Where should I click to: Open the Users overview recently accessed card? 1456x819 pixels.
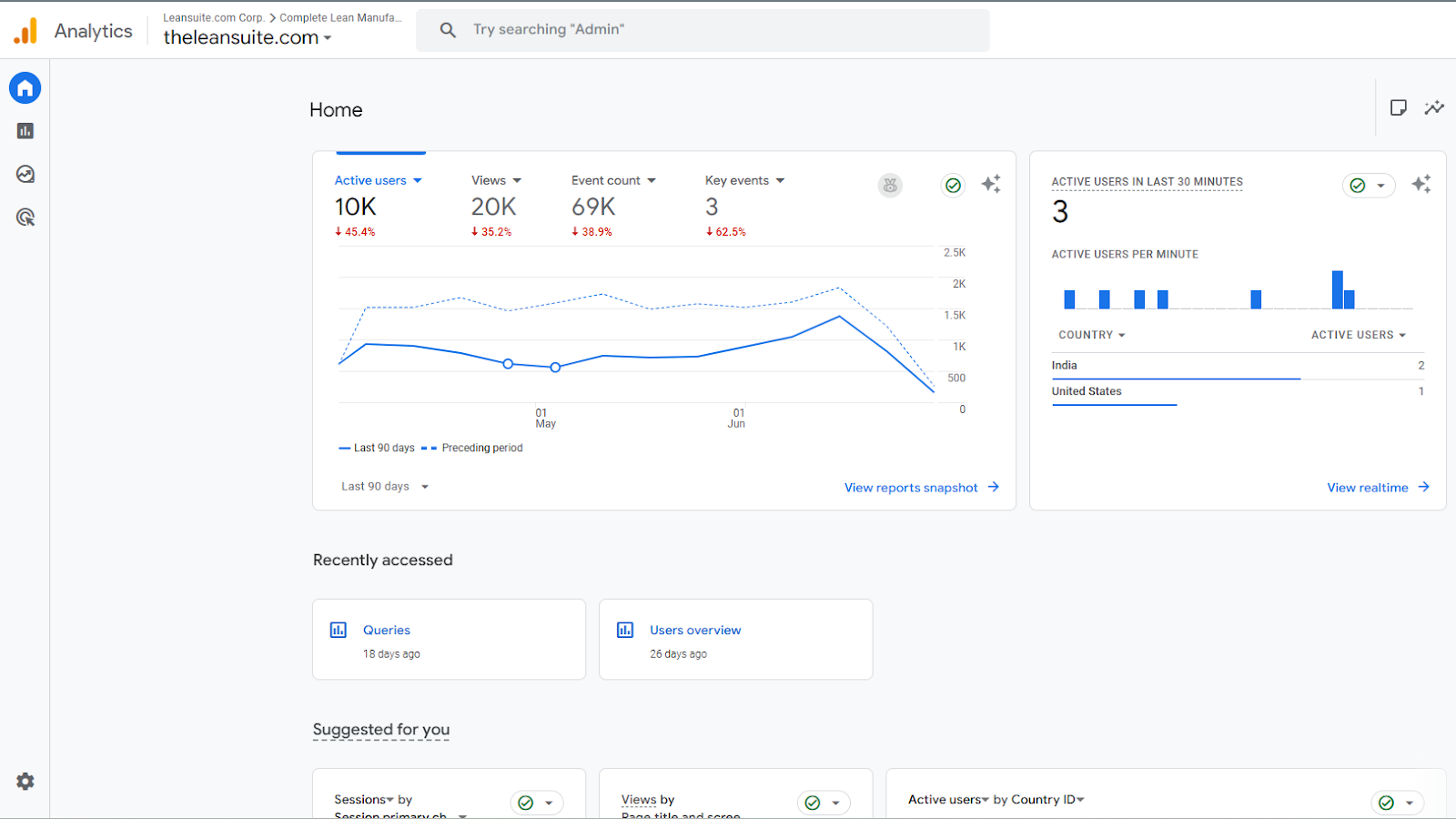coord(735,639)
